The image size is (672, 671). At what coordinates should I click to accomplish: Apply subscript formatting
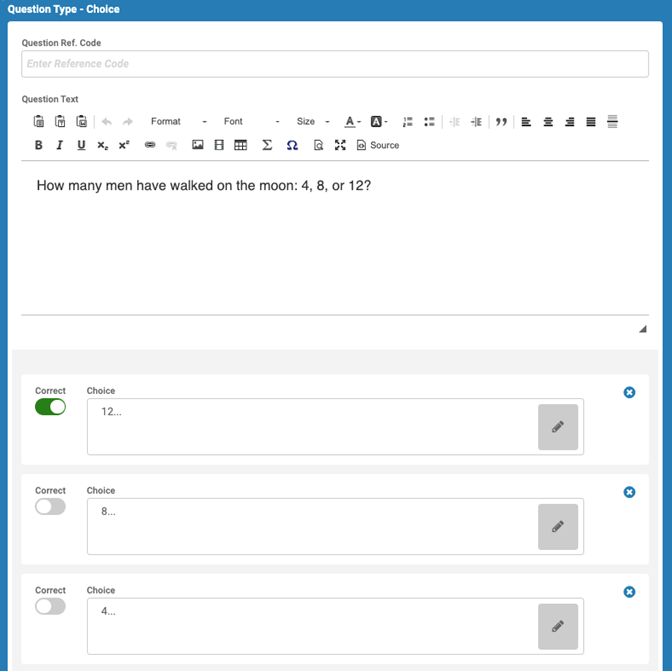click(x=102, y=145)
